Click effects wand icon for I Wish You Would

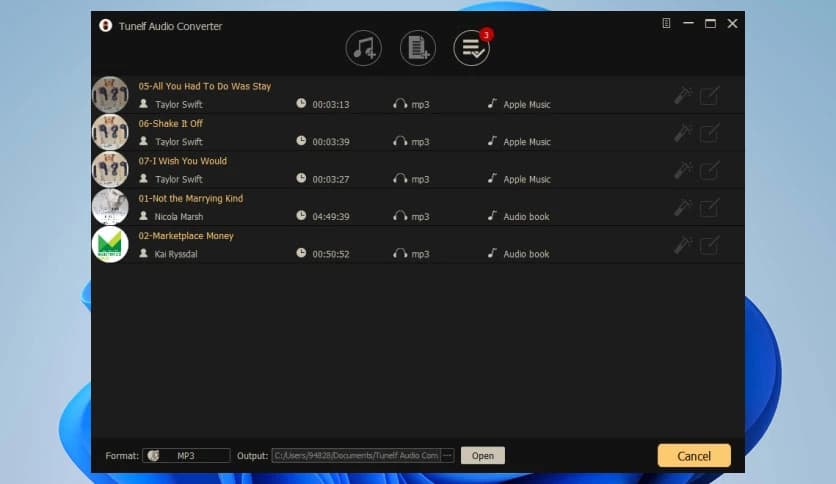coord(682,170)
